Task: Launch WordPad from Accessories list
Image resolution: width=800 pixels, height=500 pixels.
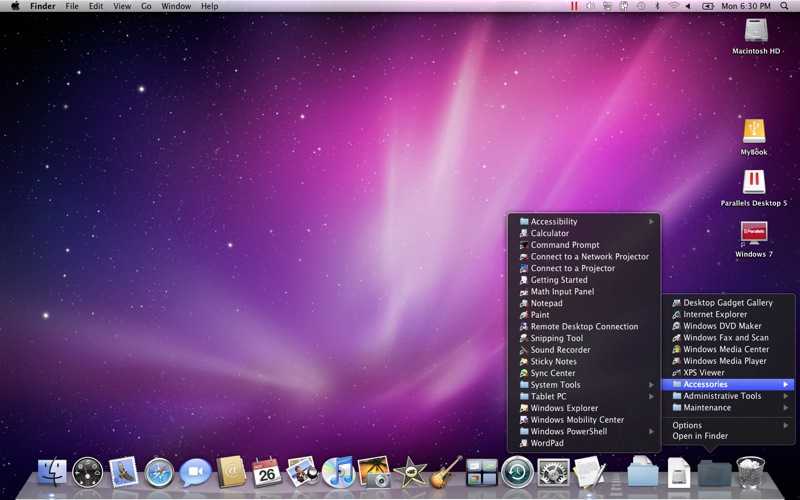Action: [584, 443]
